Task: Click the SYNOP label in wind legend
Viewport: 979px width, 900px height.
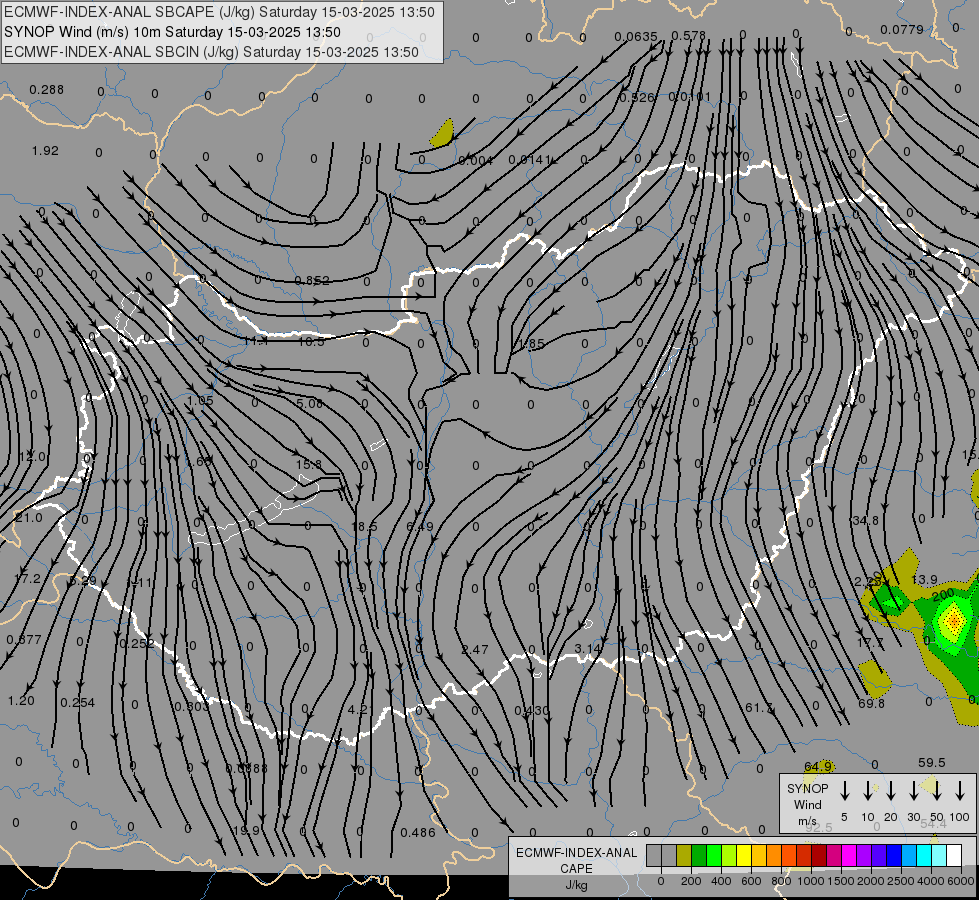Action: (x=807, y=789)
